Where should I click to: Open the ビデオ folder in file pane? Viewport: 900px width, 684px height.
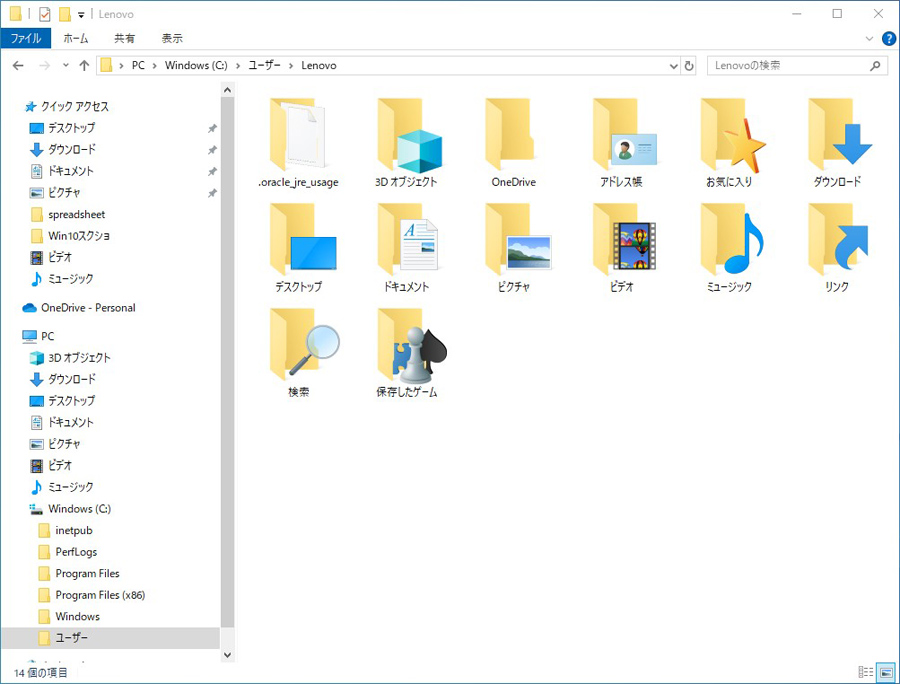622,248
